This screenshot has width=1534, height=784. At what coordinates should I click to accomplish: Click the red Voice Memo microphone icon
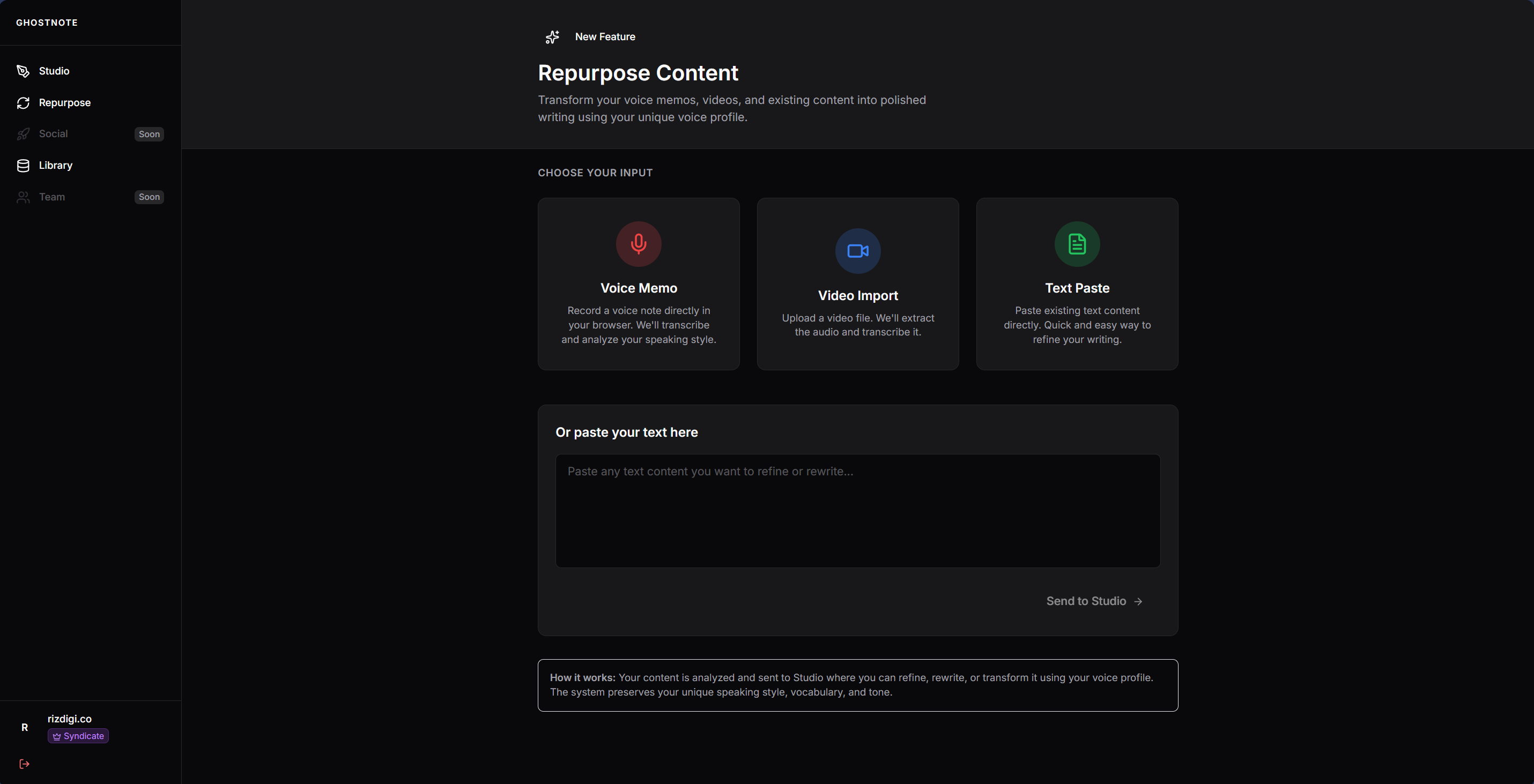click(x=639, y=244)
